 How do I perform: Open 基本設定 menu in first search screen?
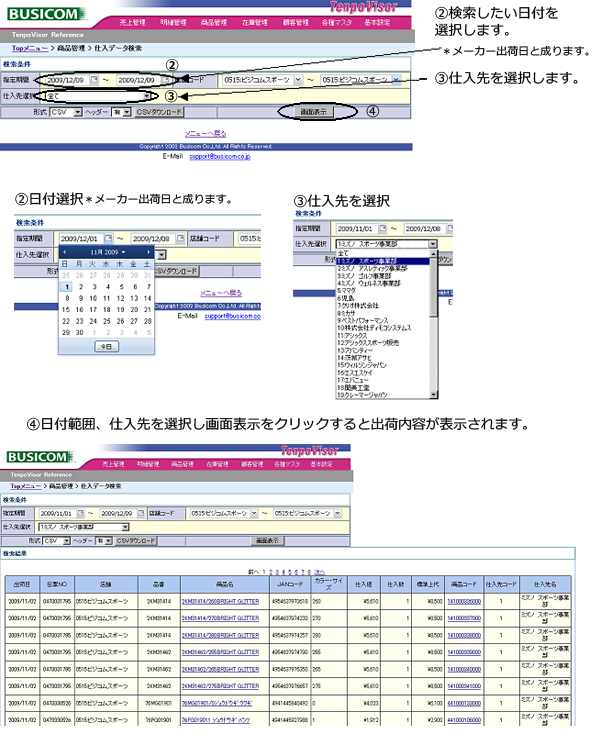pyautogui.click(x=377, y=22)
